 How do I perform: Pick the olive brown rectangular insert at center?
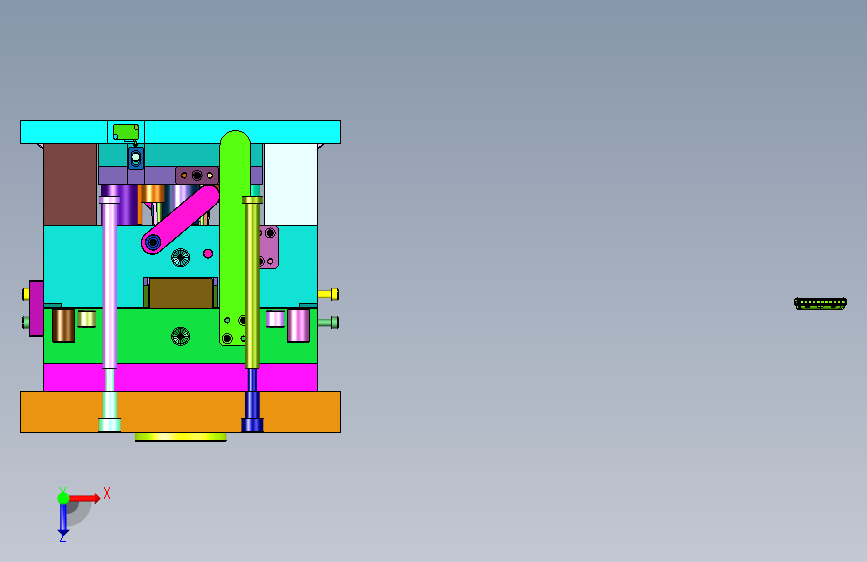[x=180, y=293]
